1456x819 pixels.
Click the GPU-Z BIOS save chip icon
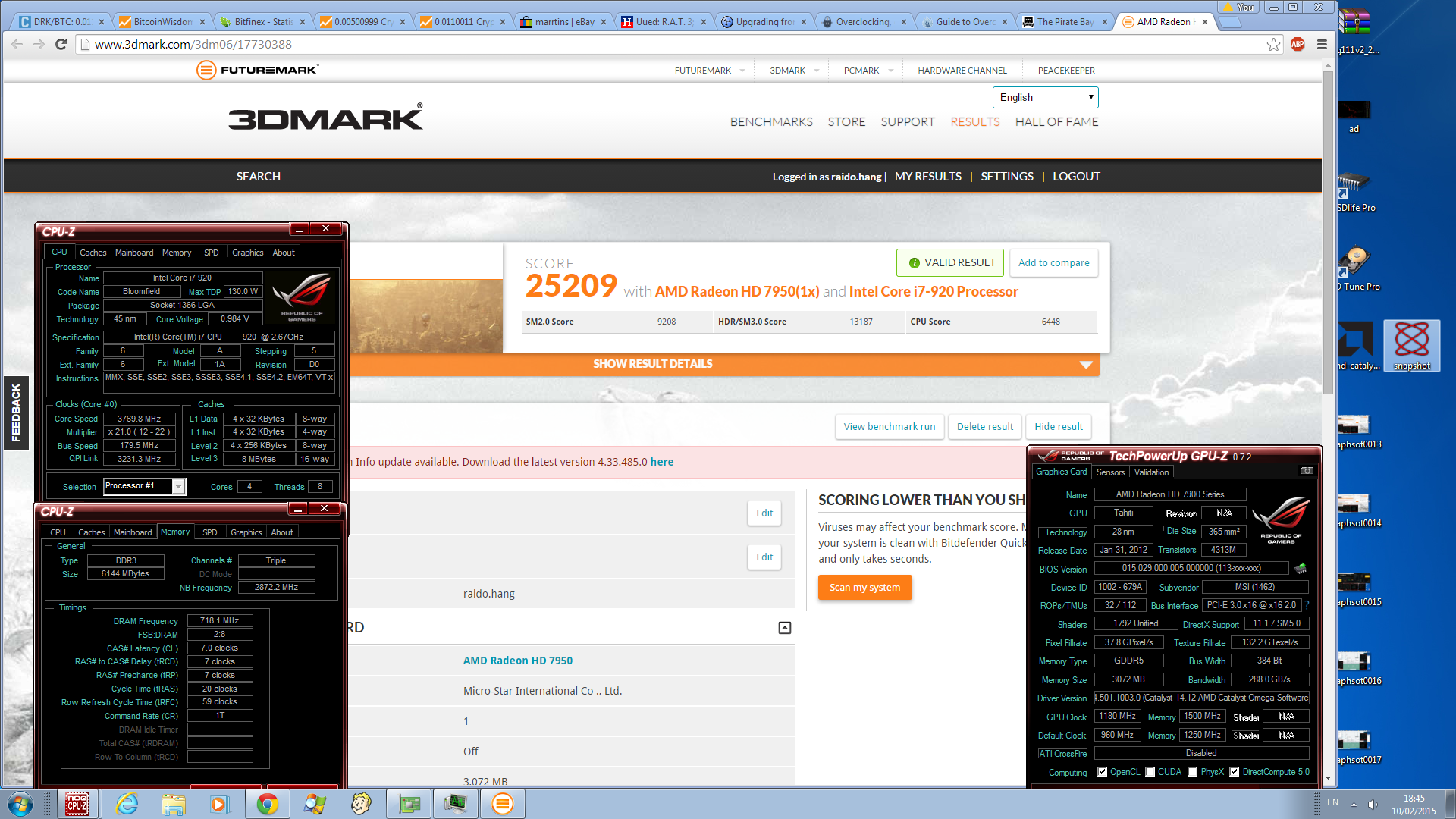(x=1301, y=568)
